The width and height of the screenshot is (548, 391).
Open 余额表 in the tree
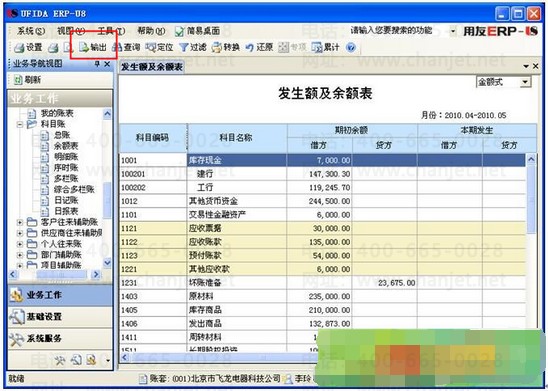pos(66,146)
